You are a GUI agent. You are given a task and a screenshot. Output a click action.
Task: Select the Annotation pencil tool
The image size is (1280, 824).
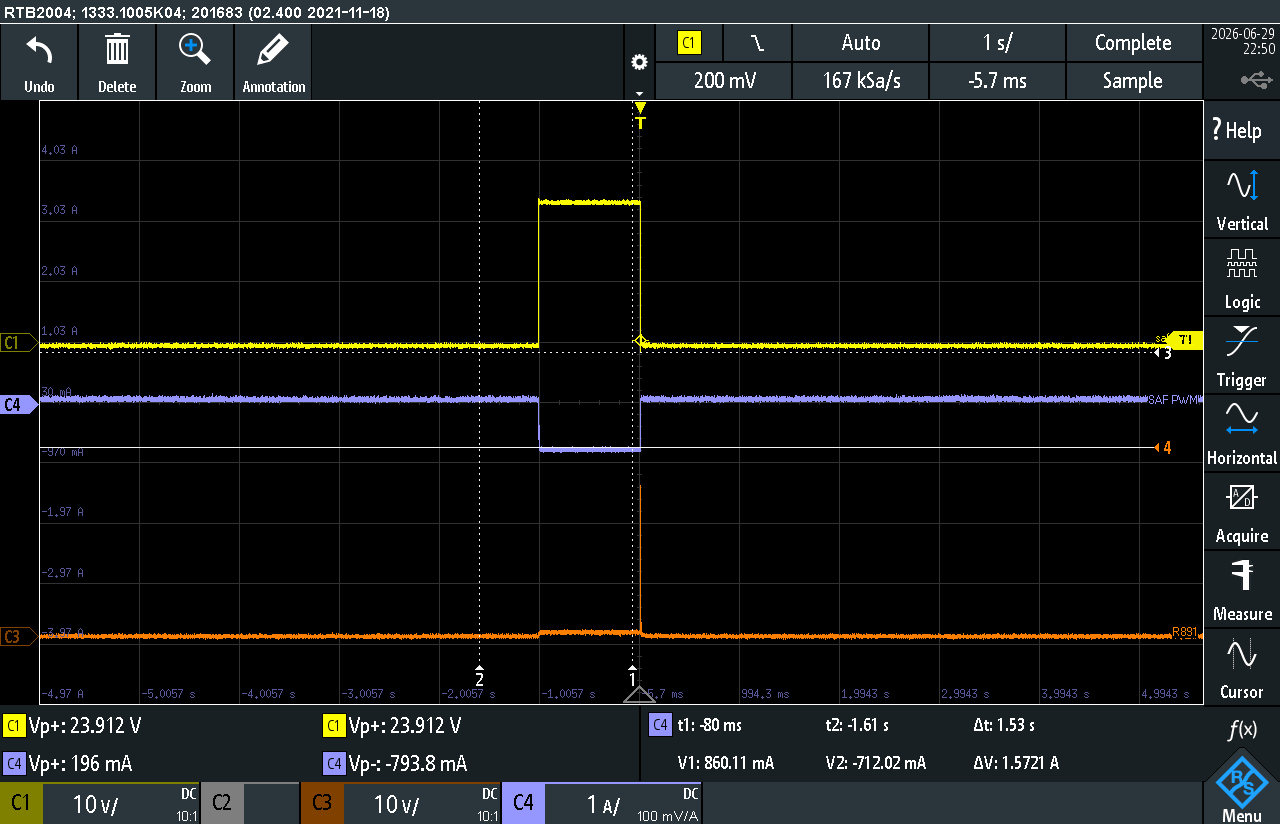click(x=273, y=49)
